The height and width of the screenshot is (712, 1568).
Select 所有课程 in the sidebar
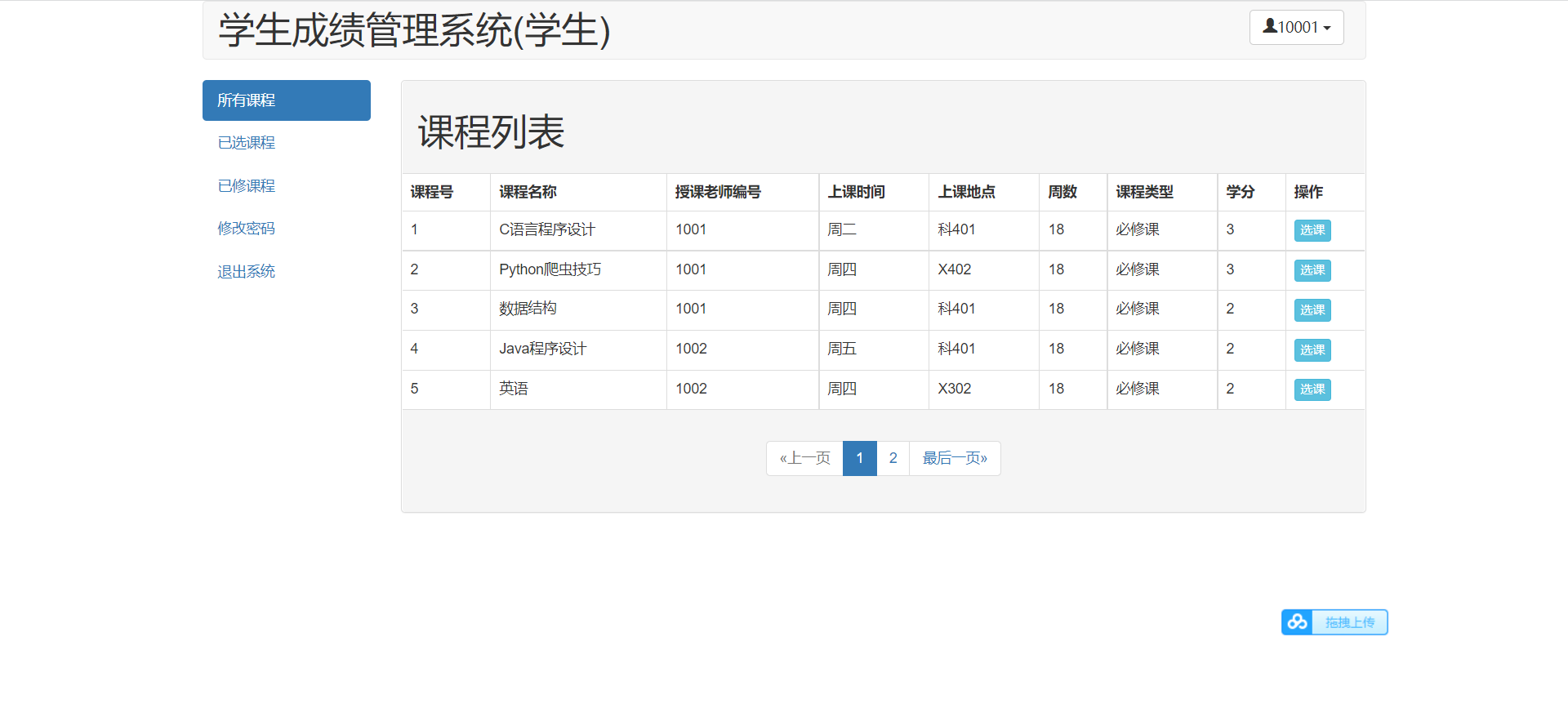click(x=287, y=100)
